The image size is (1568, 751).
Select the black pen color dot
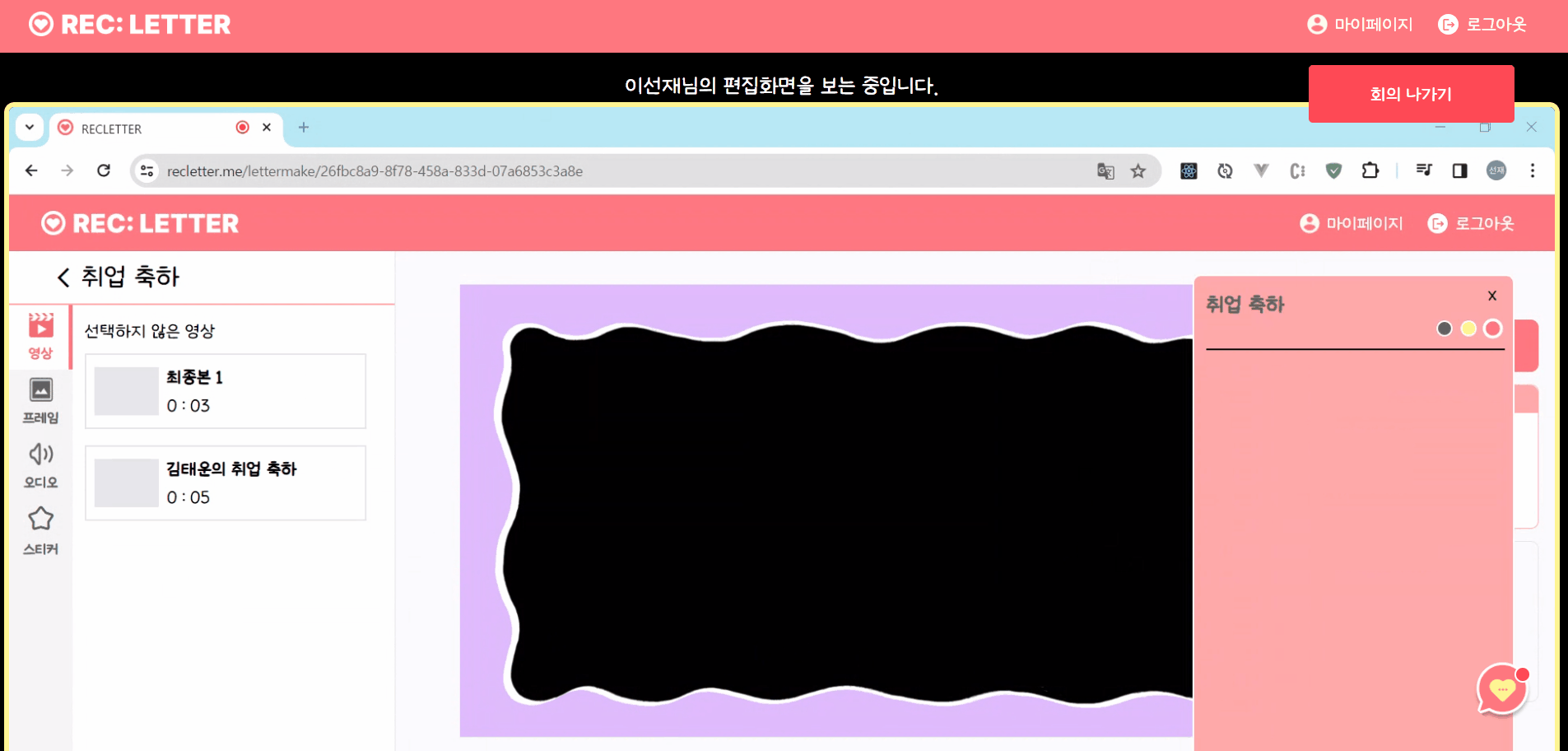click(x=1443, y=329)
